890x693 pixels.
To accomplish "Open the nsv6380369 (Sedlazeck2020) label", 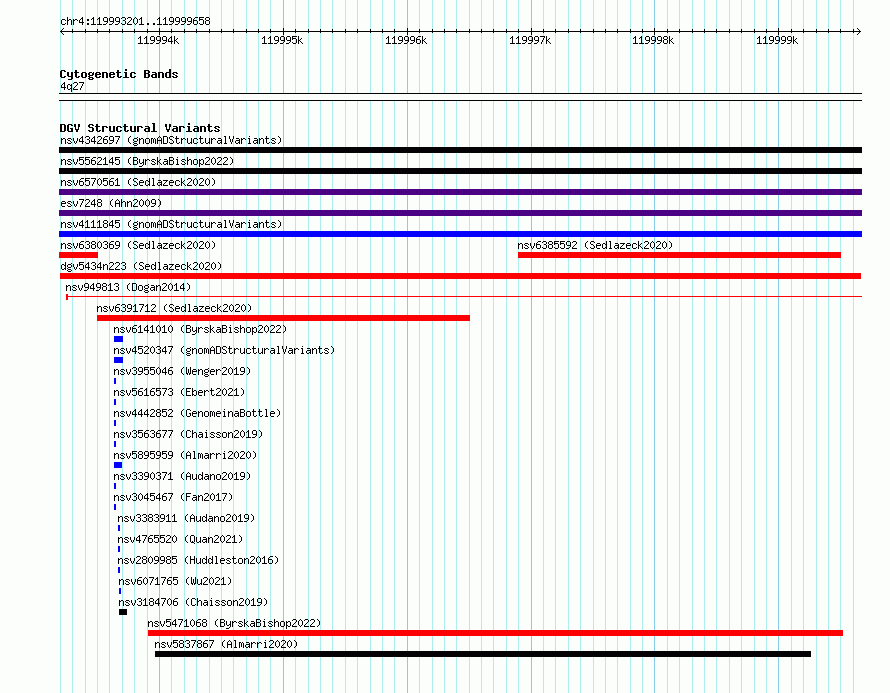I will pyautogui.click(x=138, y=245).
